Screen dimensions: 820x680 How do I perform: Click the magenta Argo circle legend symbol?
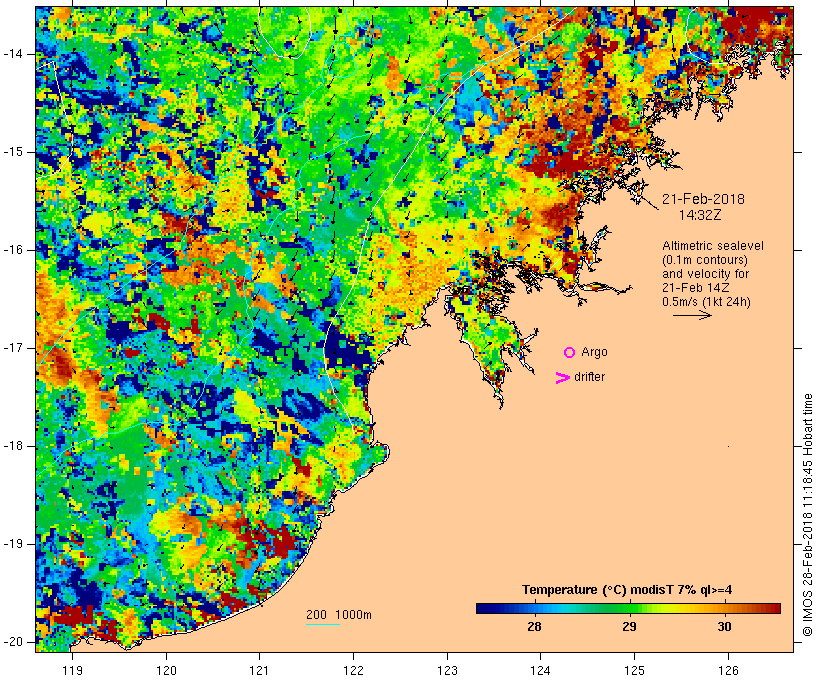pos(570,353)
